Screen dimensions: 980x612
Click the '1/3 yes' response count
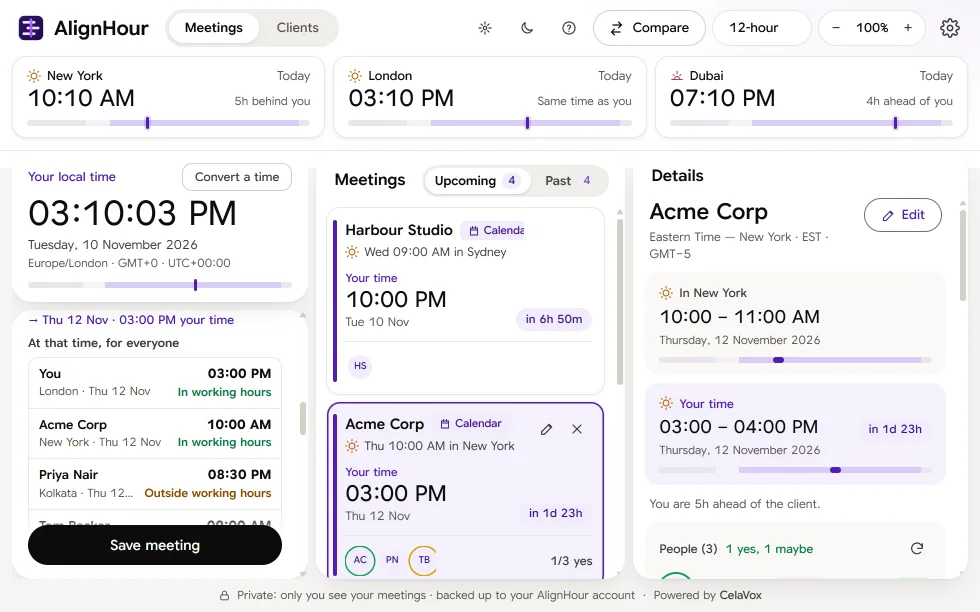(x=571, y=561)
